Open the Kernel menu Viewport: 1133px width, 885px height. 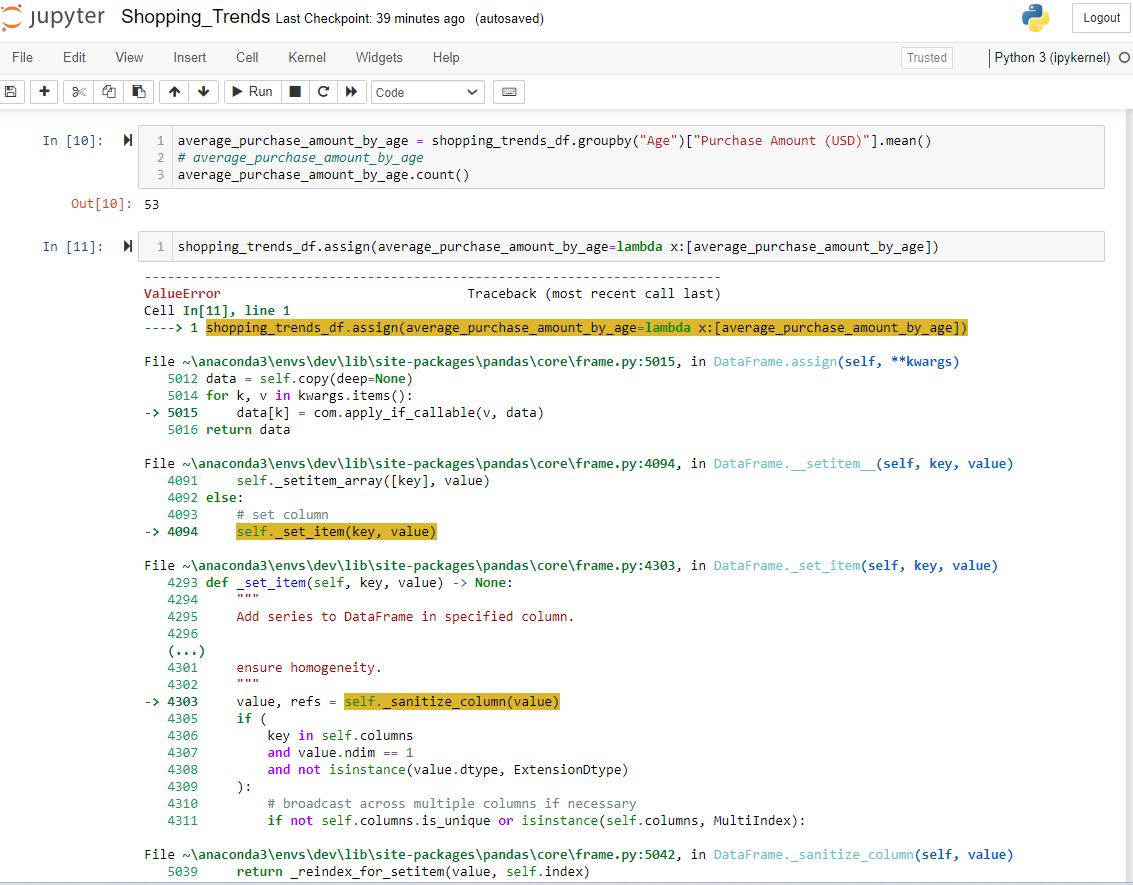(x=307, y=57)
